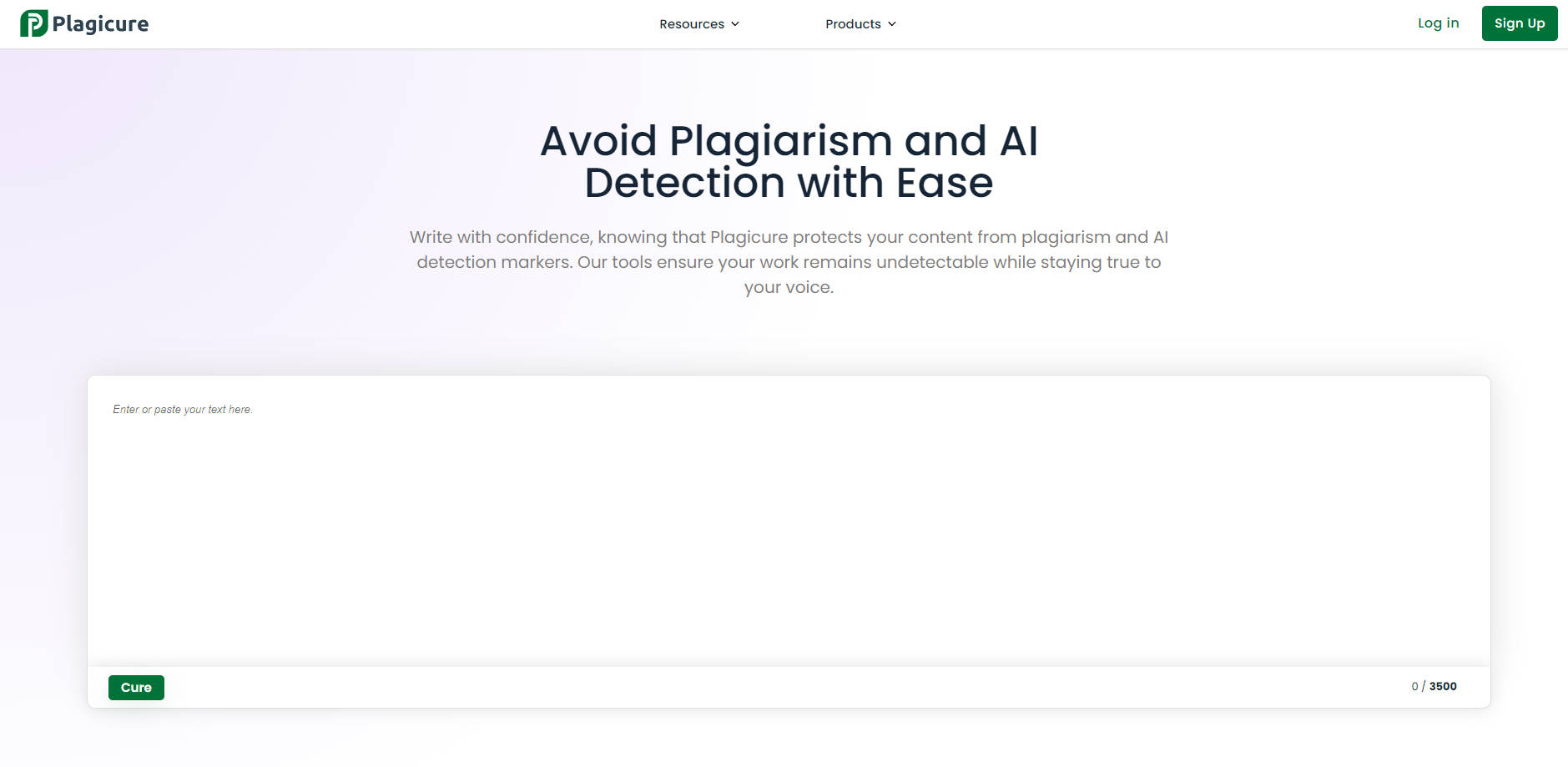Click the 'Avoid Plagiarism and AI' heading line

(x=789, y=141)
